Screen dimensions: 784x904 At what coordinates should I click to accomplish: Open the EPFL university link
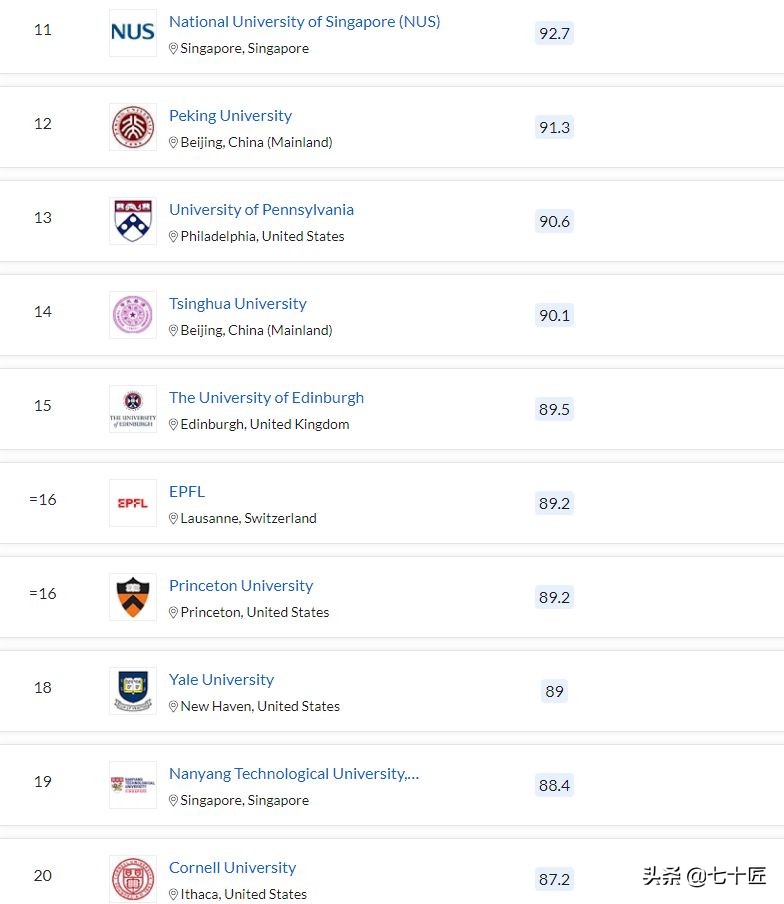point(187,492)
